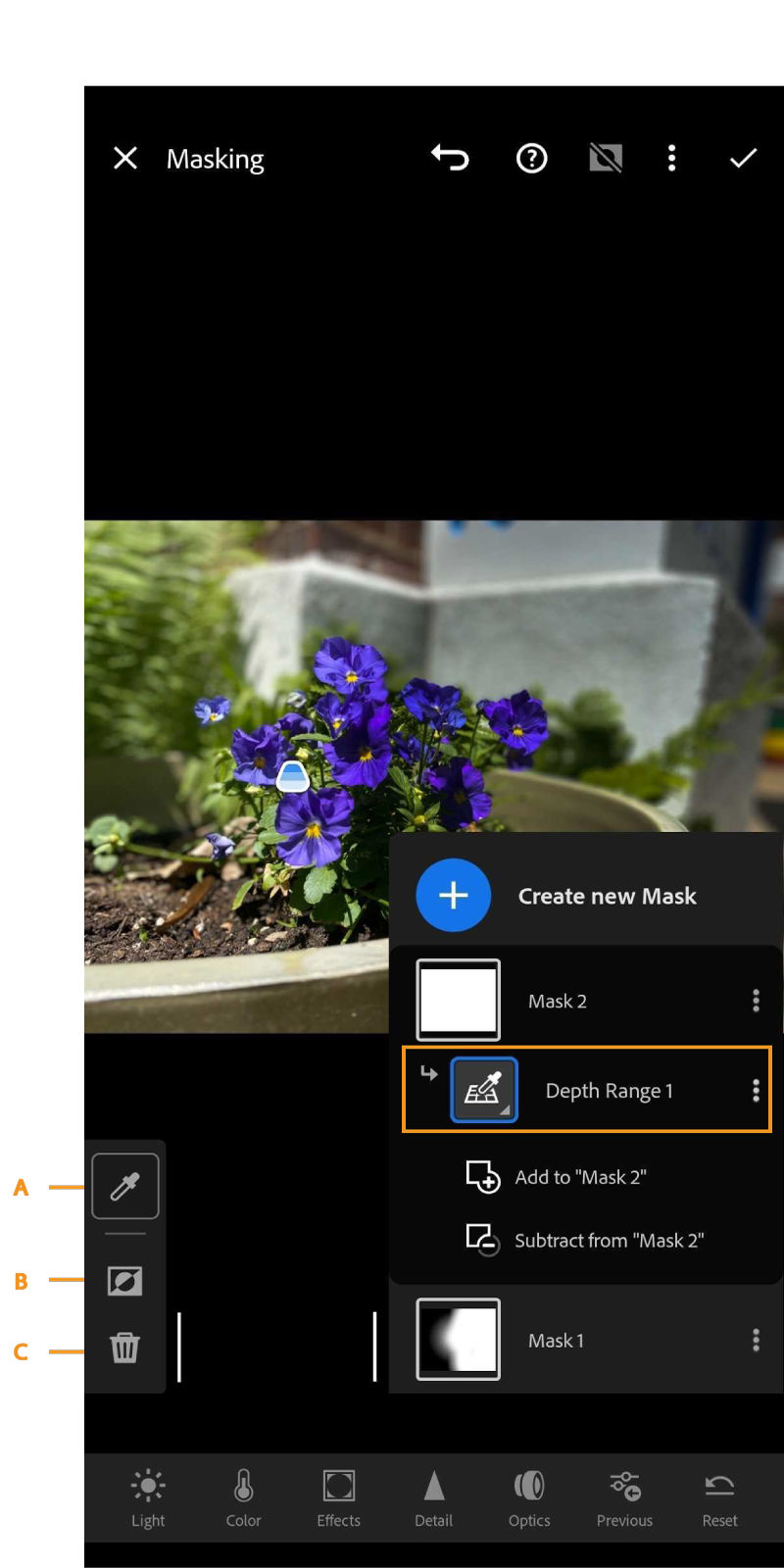This screenshot has width=784, height=1568.
Task: Click the Depth Range 1 label
Action: pyautogui.click(x=610, y=1091)
